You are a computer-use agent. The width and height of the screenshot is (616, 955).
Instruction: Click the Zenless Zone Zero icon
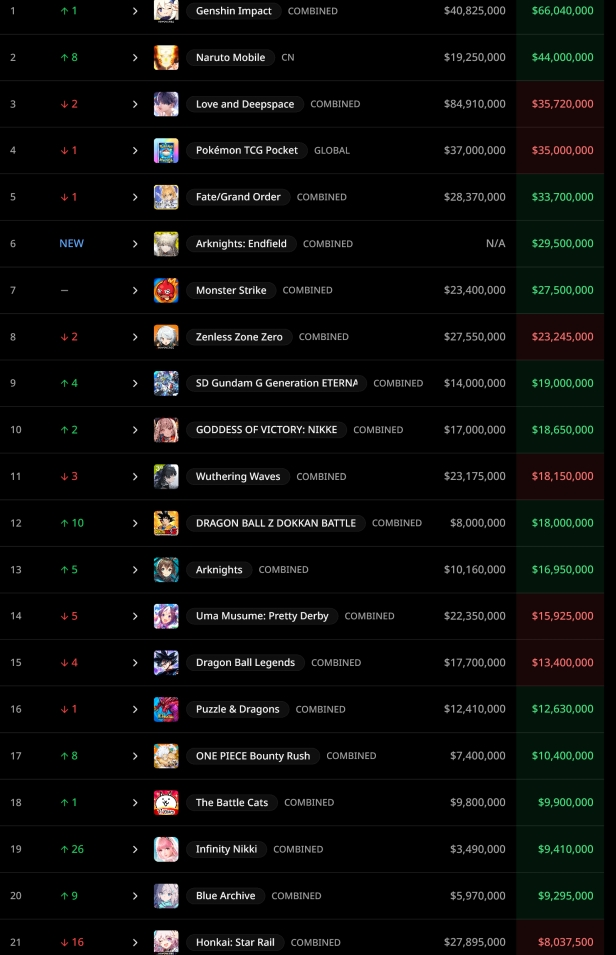pyautogui.click(x=166, y=337)
